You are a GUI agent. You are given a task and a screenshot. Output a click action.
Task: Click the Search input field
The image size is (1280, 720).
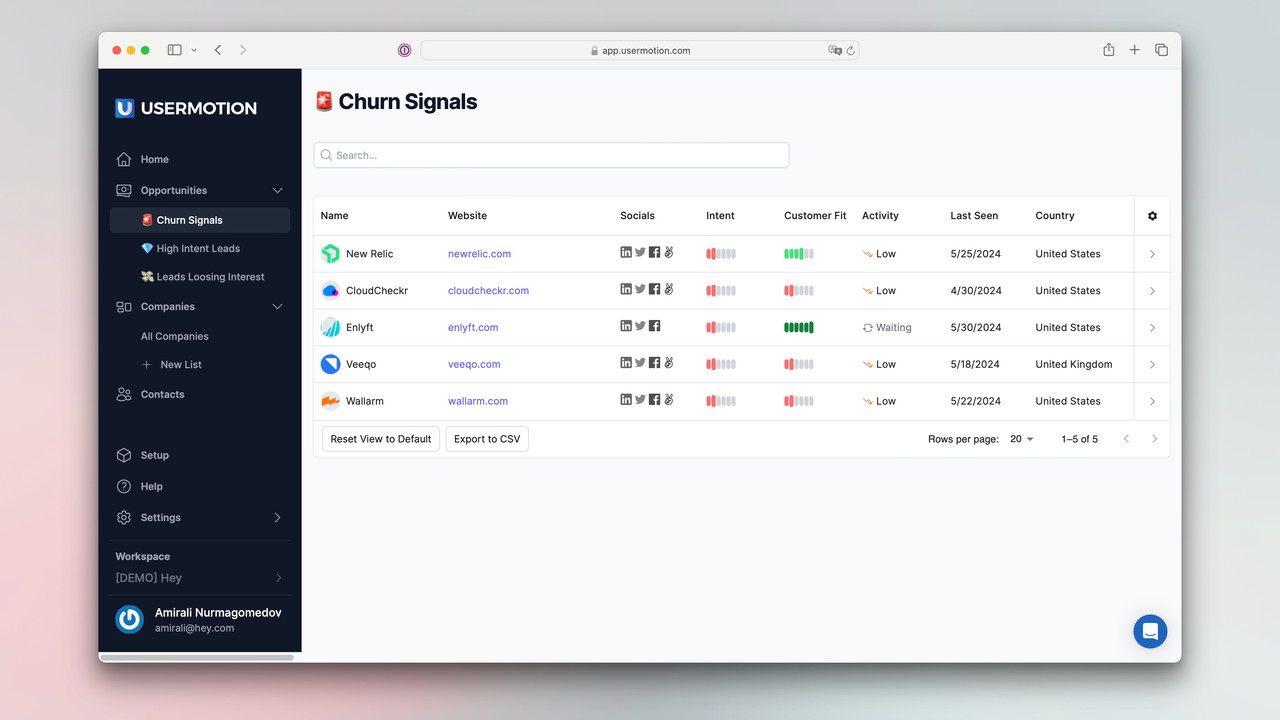(551, 155)
